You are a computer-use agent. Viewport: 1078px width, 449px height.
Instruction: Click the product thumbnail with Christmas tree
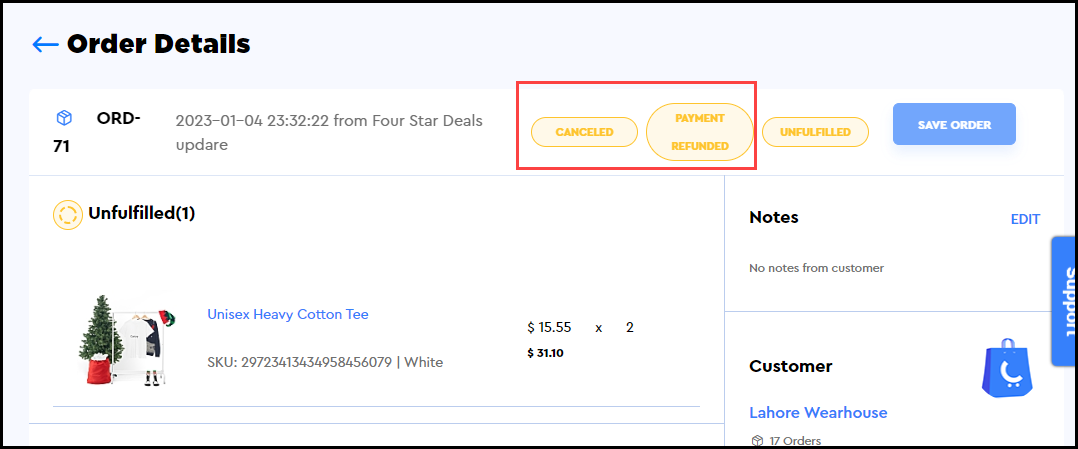[125, 342]
